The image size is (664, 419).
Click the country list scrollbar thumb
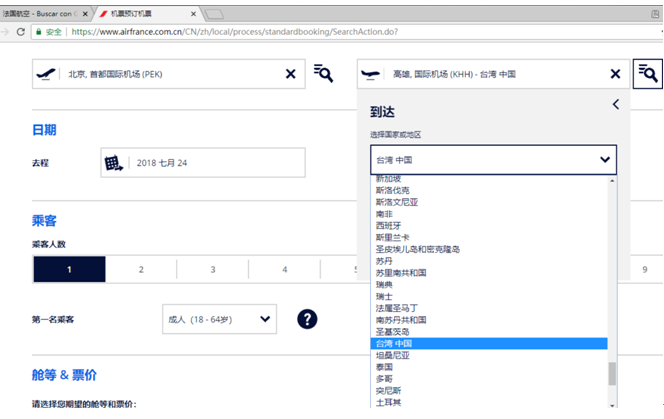pos(612,373)
